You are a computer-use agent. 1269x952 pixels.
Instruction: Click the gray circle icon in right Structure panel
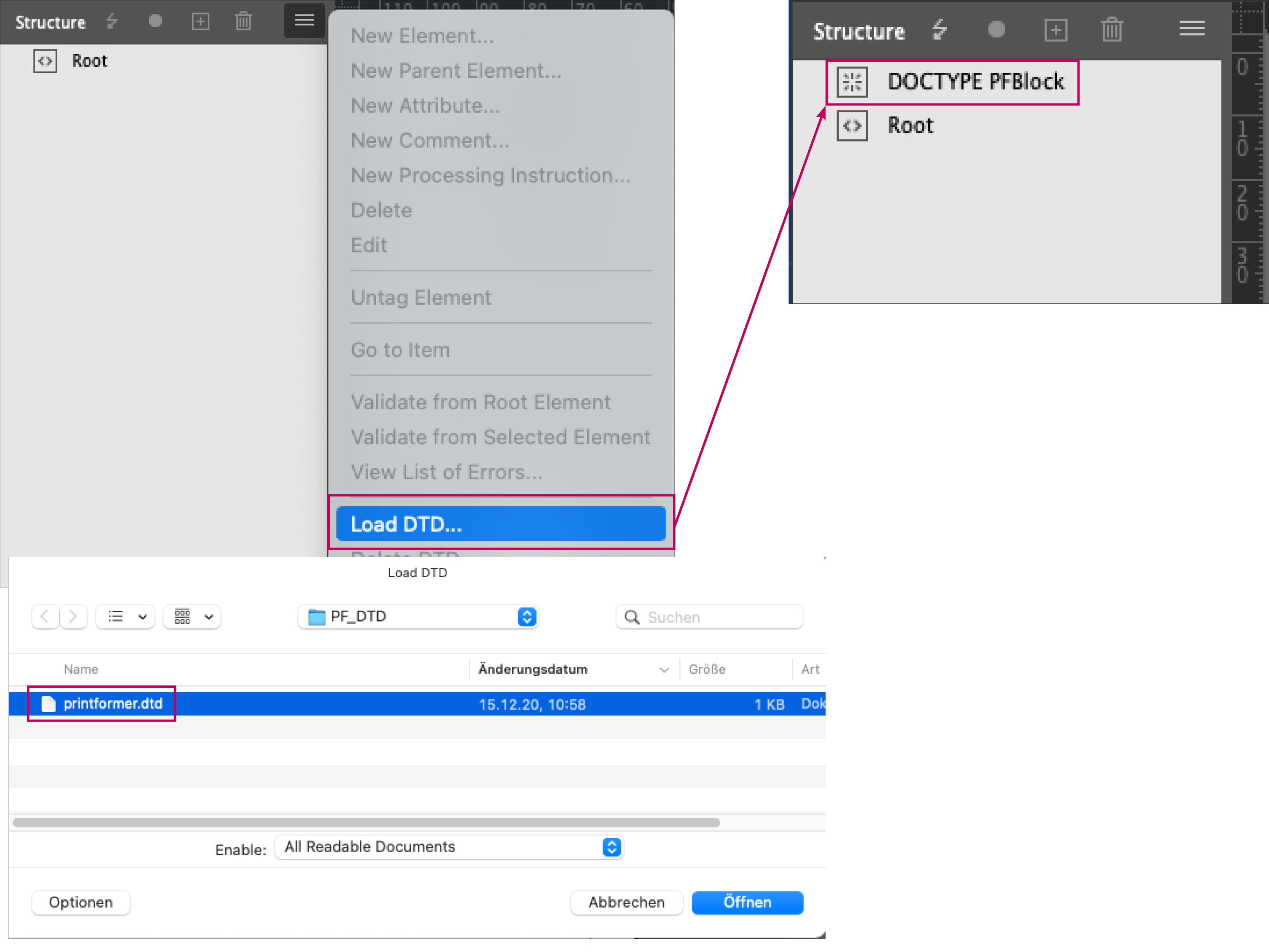[996, 29]
